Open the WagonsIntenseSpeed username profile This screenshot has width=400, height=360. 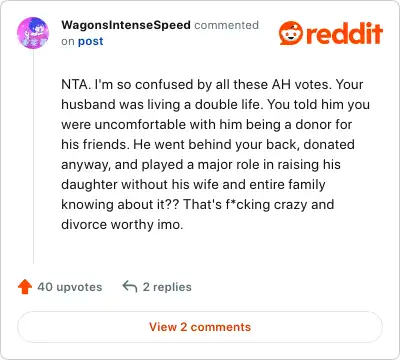pos(126,25)
